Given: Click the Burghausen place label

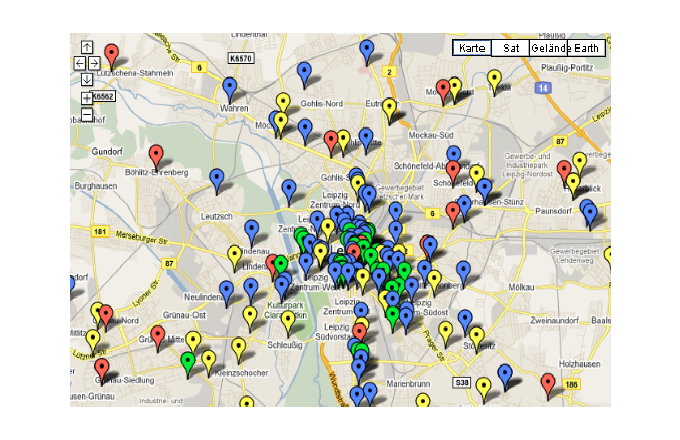Looking at the screenshot, I should tap(96, 186).
